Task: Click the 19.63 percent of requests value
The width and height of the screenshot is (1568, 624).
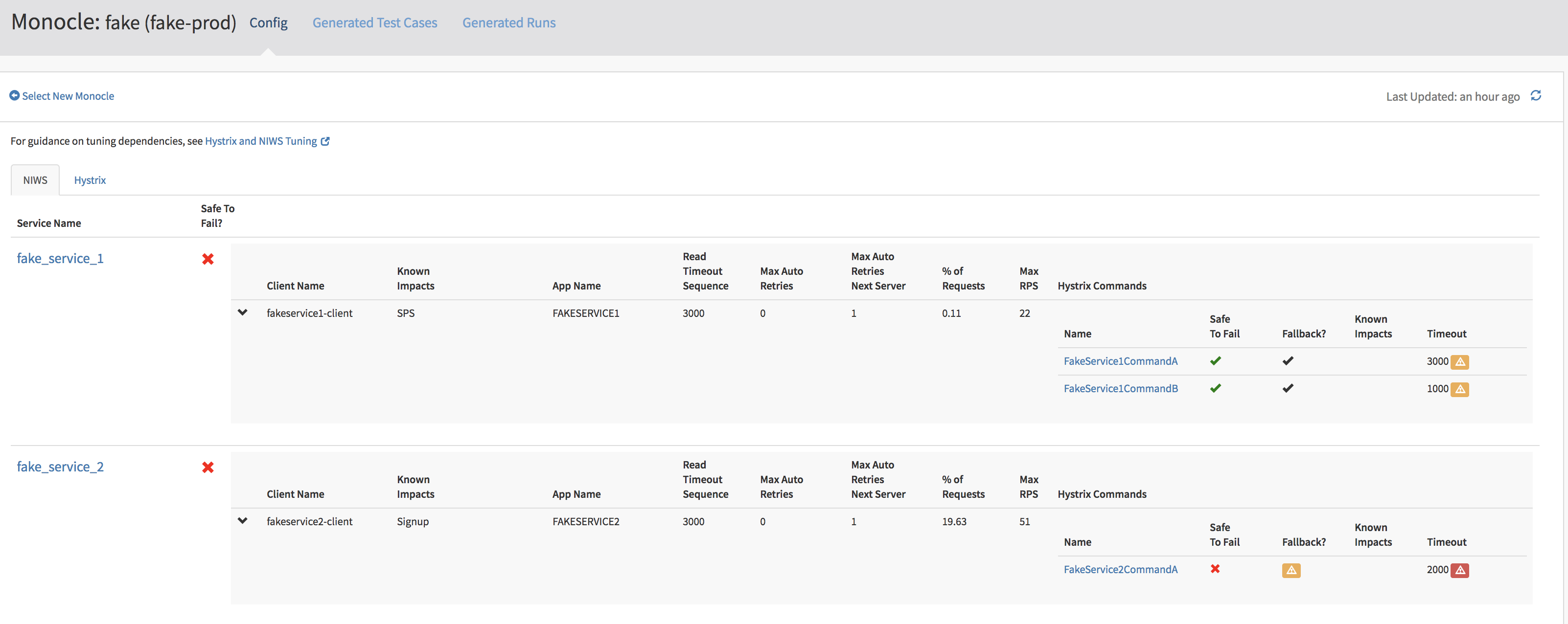Action: click(x=954, y=521)
